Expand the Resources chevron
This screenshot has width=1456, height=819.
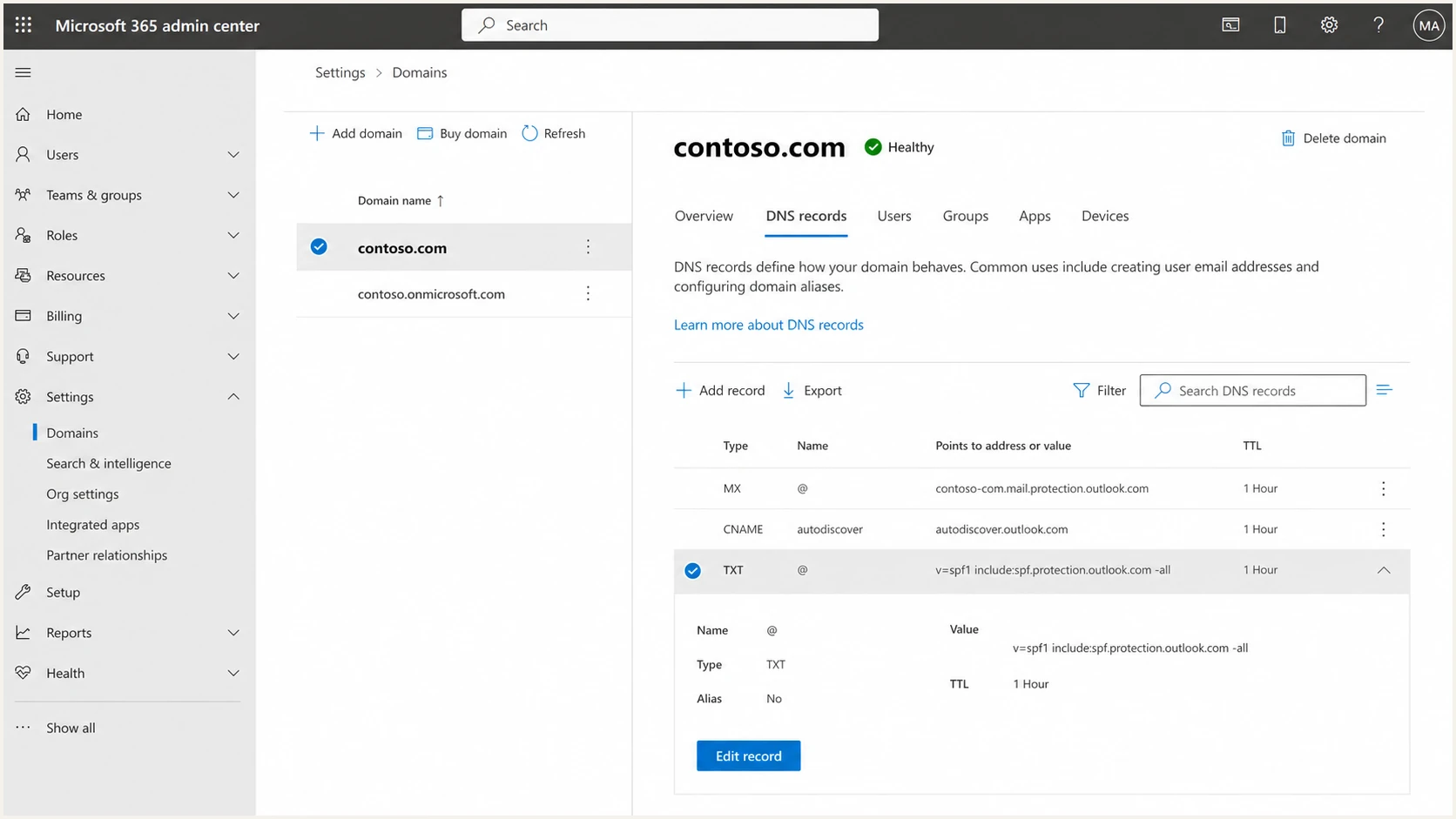point(233,276)
